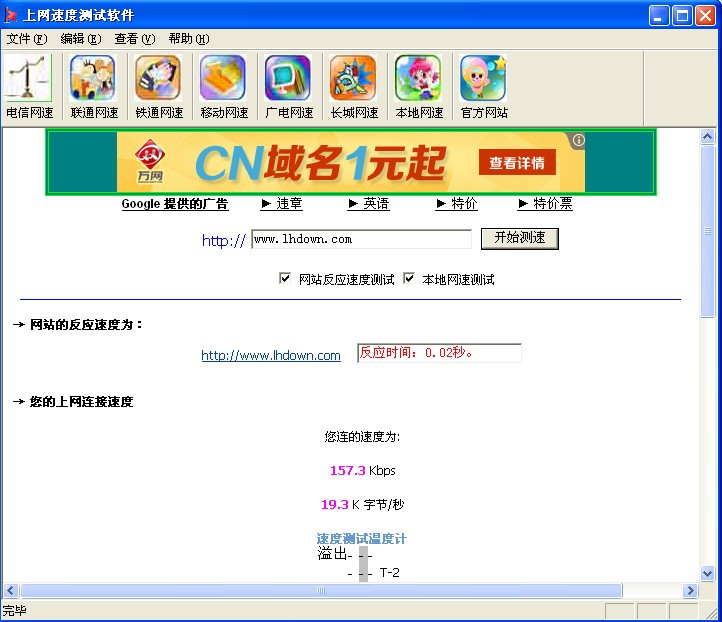Click the 万网 logo on the banner
722x622 pixels.
tap(150, 161)
